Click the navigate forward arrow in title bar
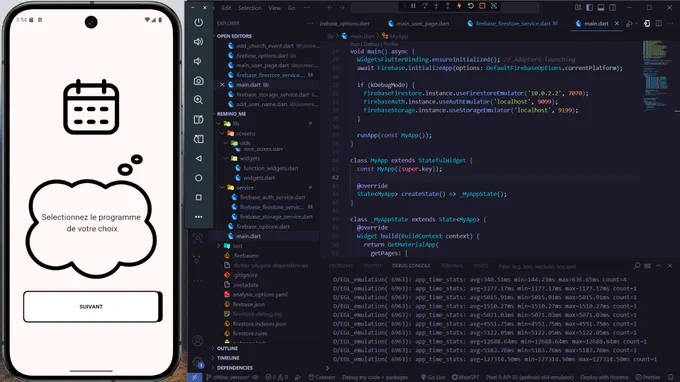680x382 pixels. [342, 8]
